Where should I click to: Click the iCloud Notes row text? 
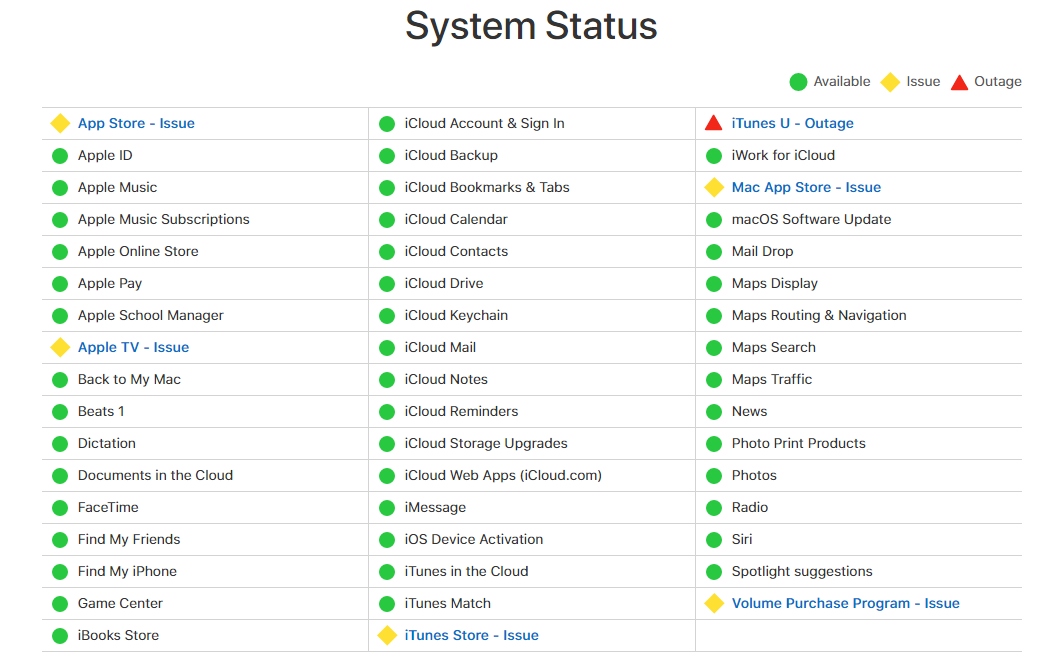pyautogui.click(x=446, y=379)
